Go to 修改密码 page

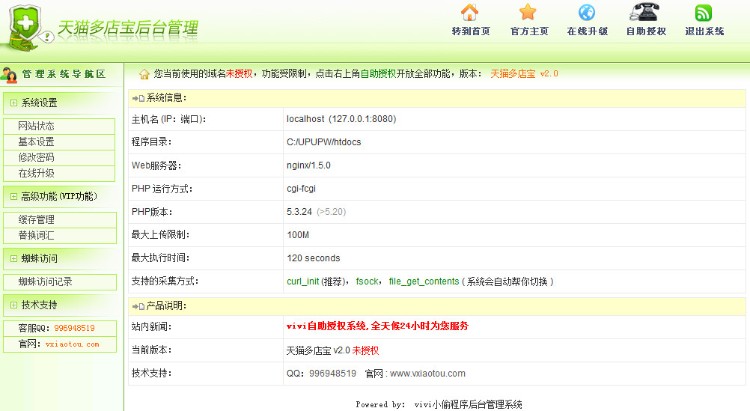click(x=36, y=157)
